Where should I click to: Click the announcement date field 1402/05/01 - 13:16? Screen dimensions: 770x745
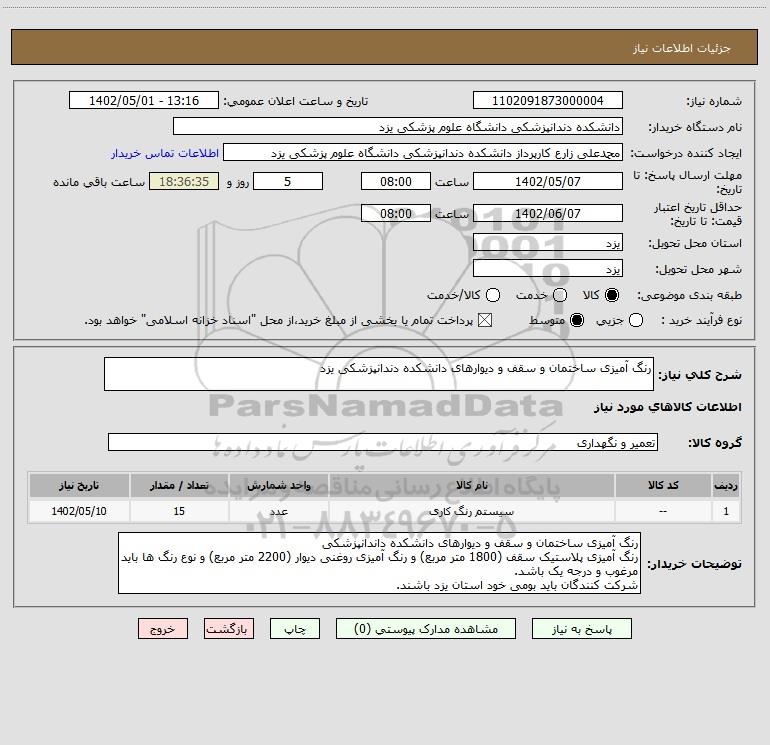pos(144,101)
